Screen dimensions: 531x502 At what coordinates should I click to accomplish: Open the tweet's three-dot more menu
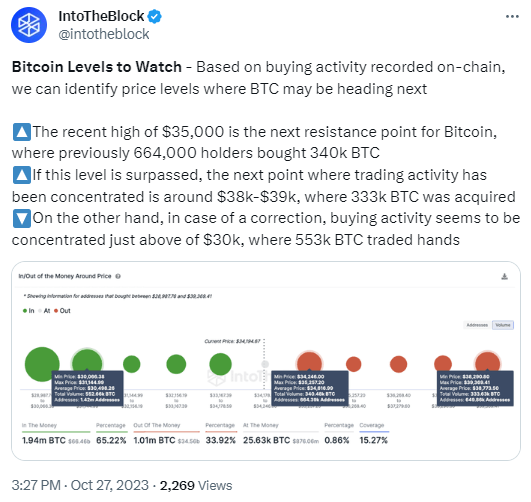coord(512,16)
